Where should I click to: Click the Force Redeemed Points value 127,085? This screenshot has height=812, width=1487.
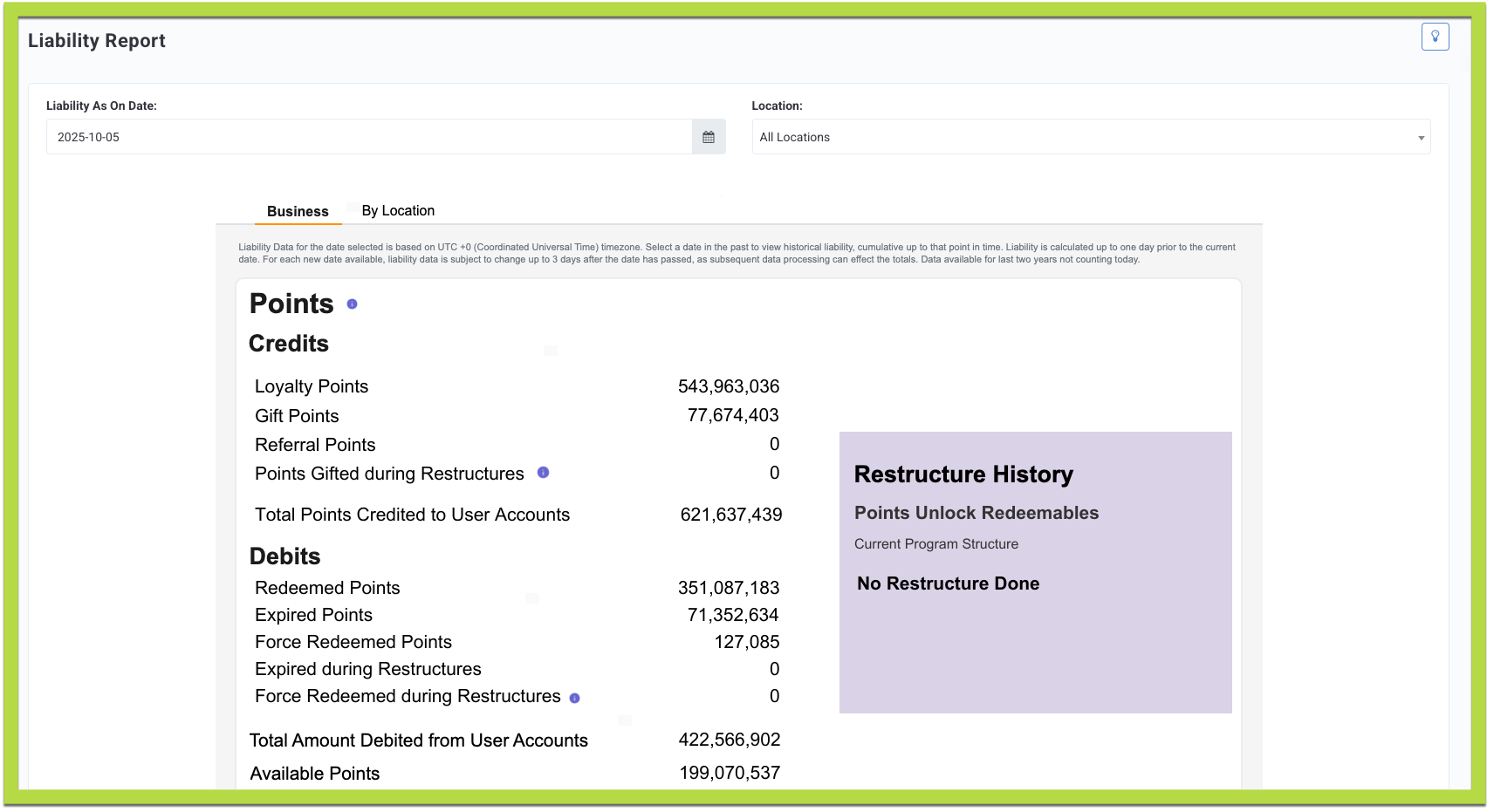747,642
